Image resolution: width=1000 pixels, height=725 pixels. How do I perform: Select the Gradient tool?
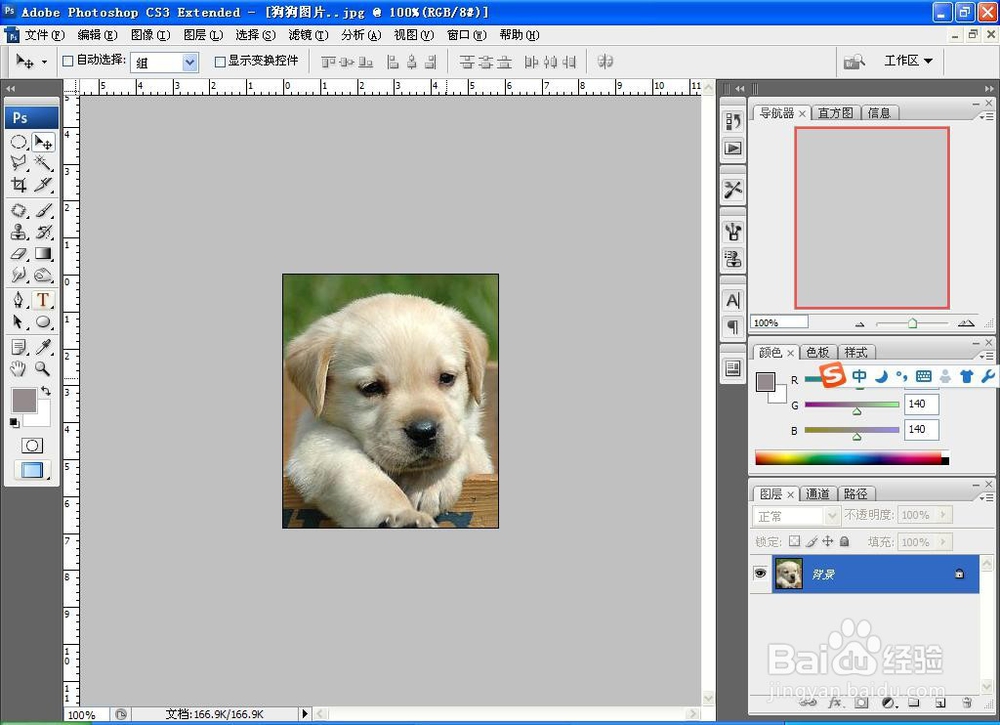coord(43,254)
